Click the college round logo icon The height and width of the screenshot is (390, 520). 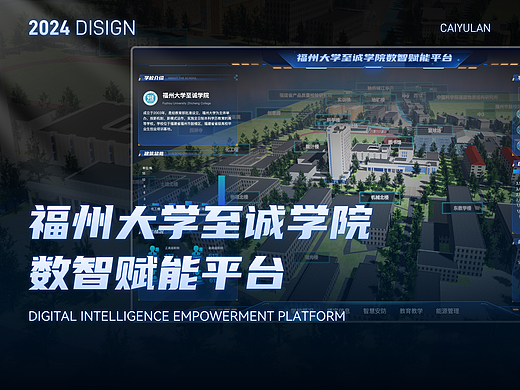[151, 98]
